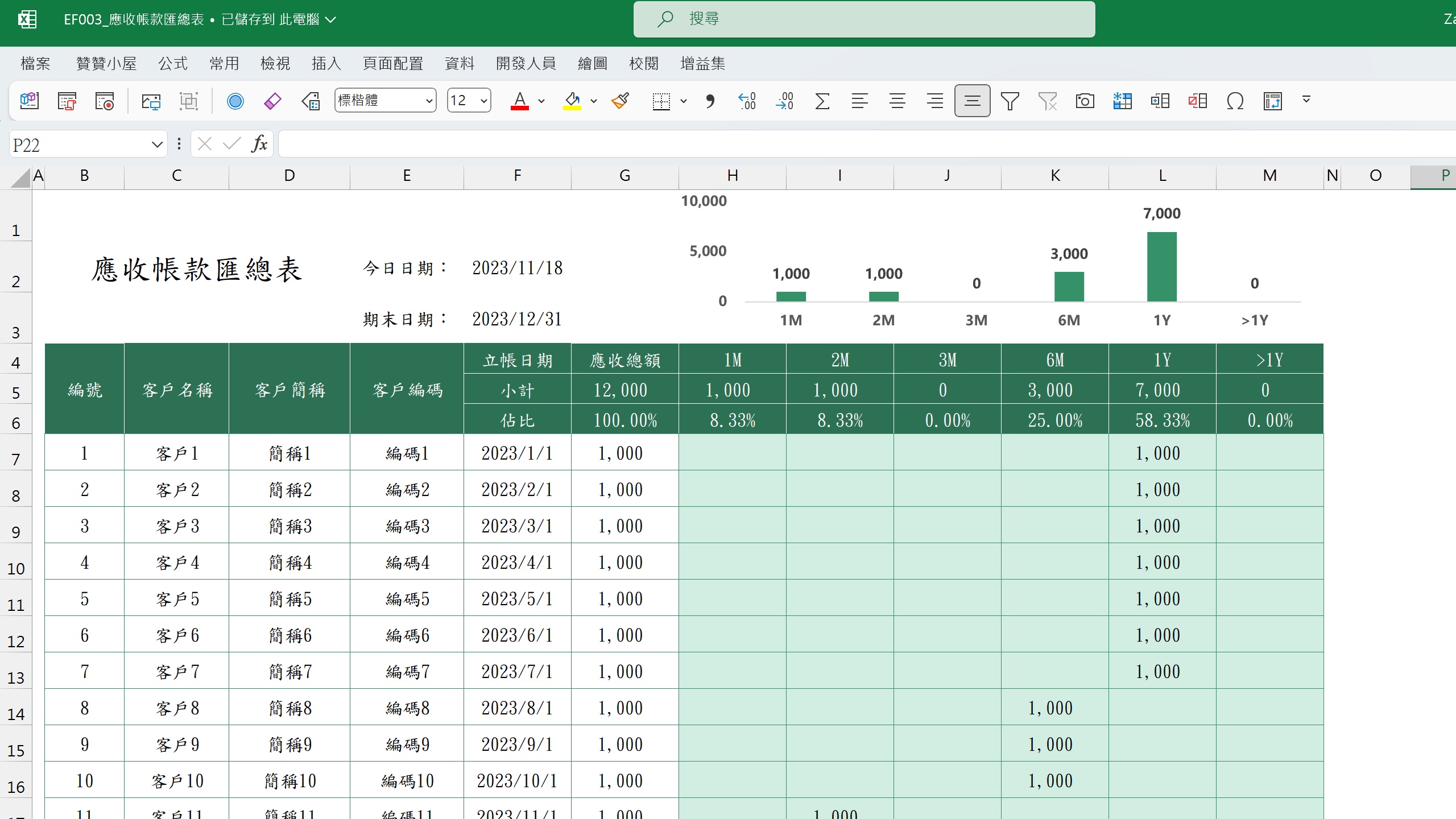This screenshot has height=819, width=1456.
Task: Insert the Omega special symbol
Action: [1235, 101]
